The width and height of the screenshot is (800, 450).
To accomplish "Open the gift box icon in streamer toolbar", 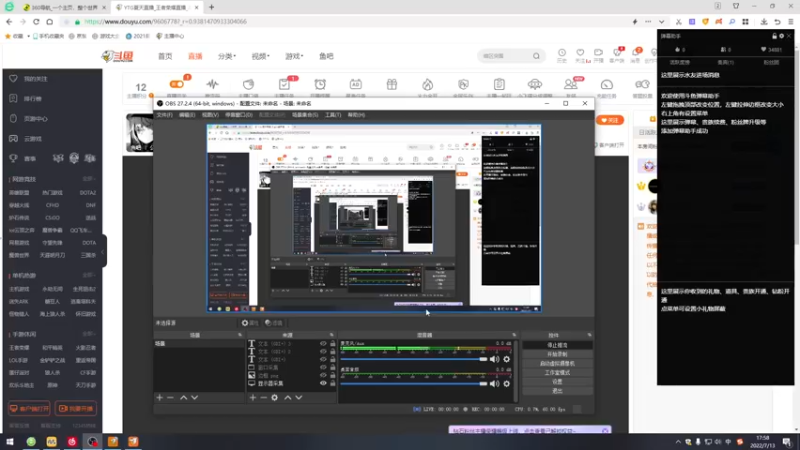I will pyautogui.click(x=392, y=84).
